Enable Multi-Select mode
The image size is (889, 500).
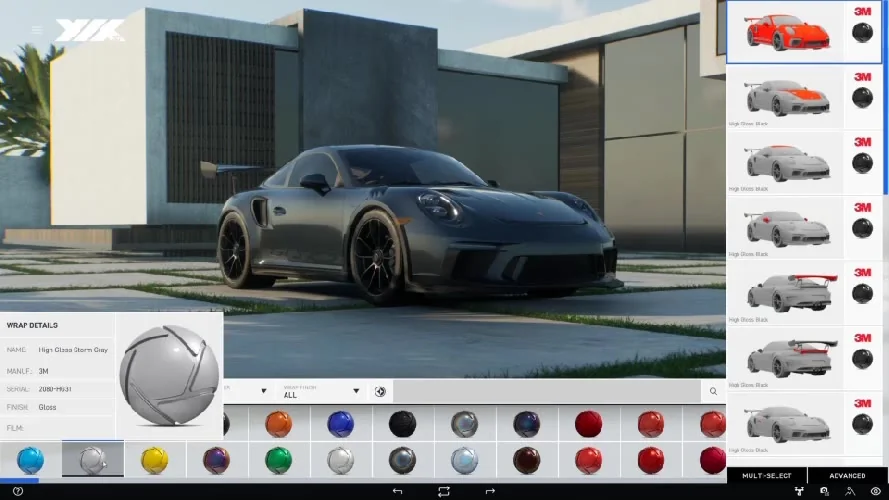[x=767, y=476]
